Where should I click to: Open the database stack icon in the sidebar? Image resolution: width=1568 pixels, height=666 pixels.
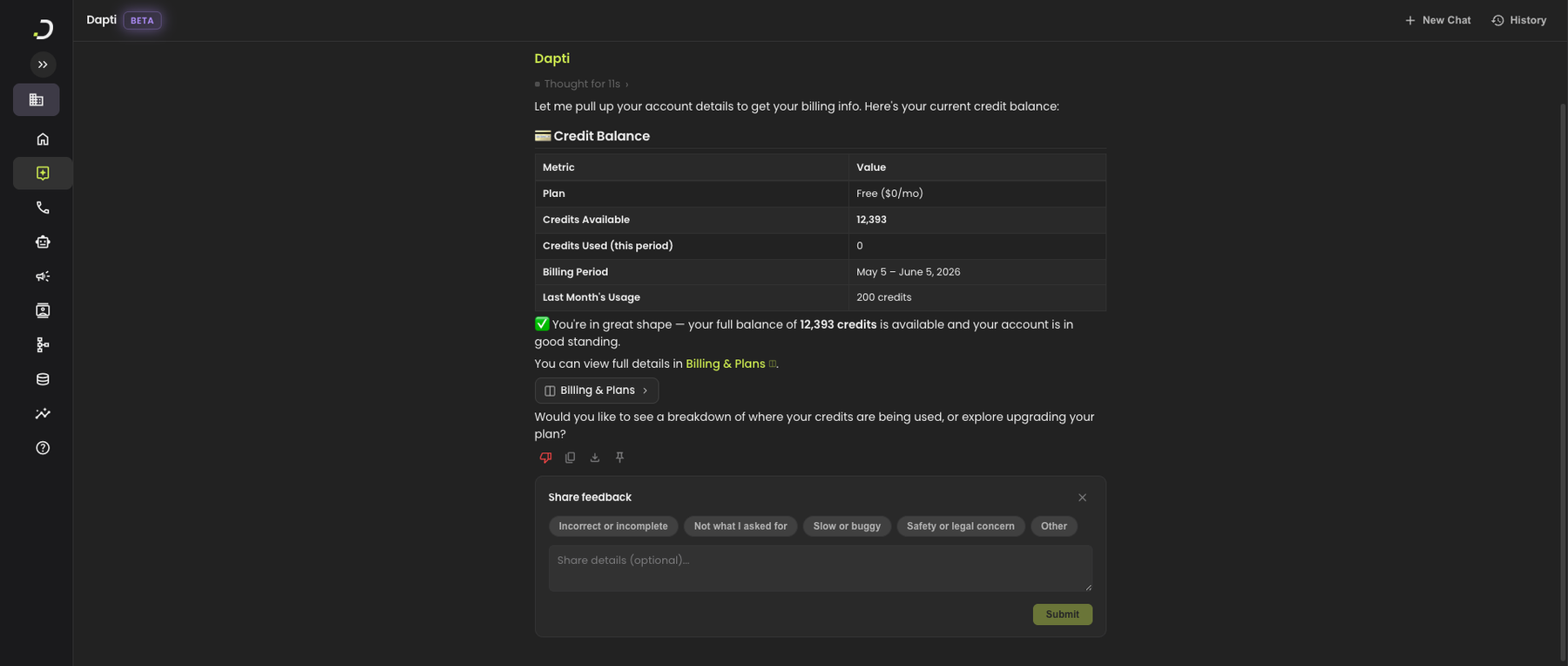[43, 379]
